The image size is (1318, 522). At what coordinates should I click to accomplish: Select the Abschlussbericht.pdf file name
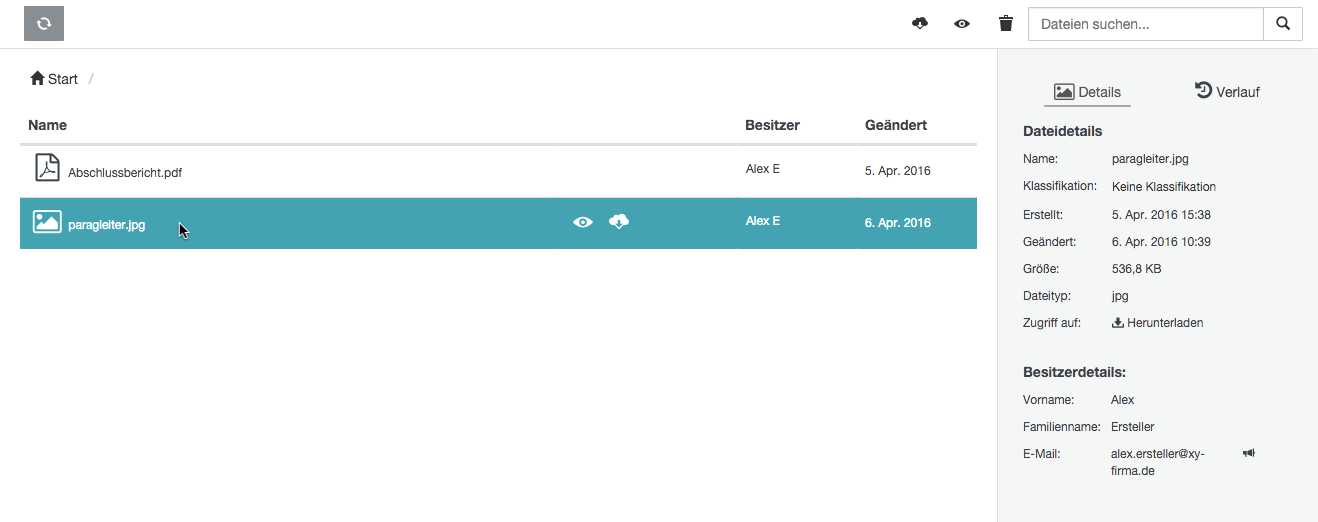tap(125, 172)
